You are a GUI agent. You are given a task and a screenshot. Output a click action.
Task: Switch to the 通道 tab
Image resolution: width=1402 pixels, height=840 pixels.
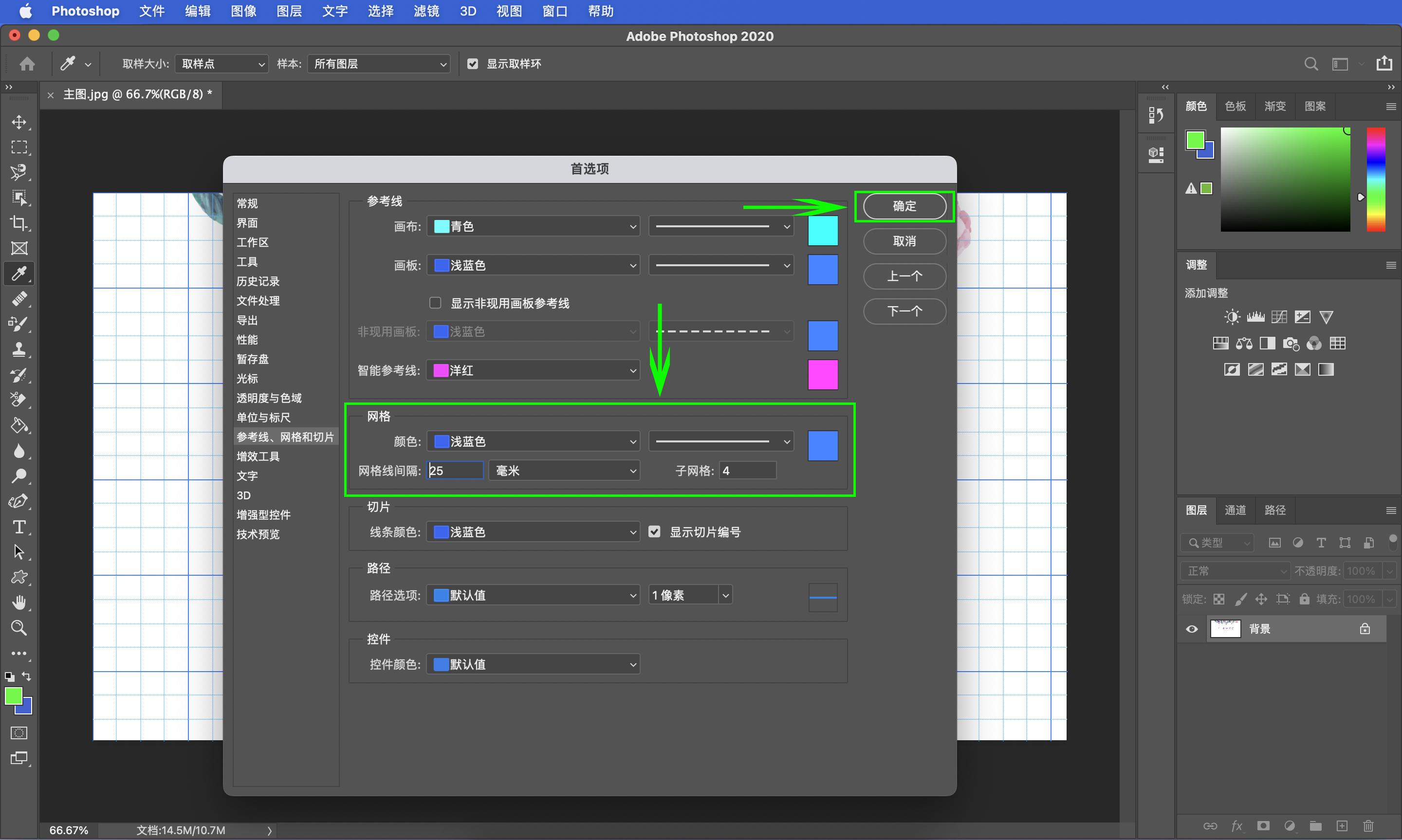pos(1235,510)
